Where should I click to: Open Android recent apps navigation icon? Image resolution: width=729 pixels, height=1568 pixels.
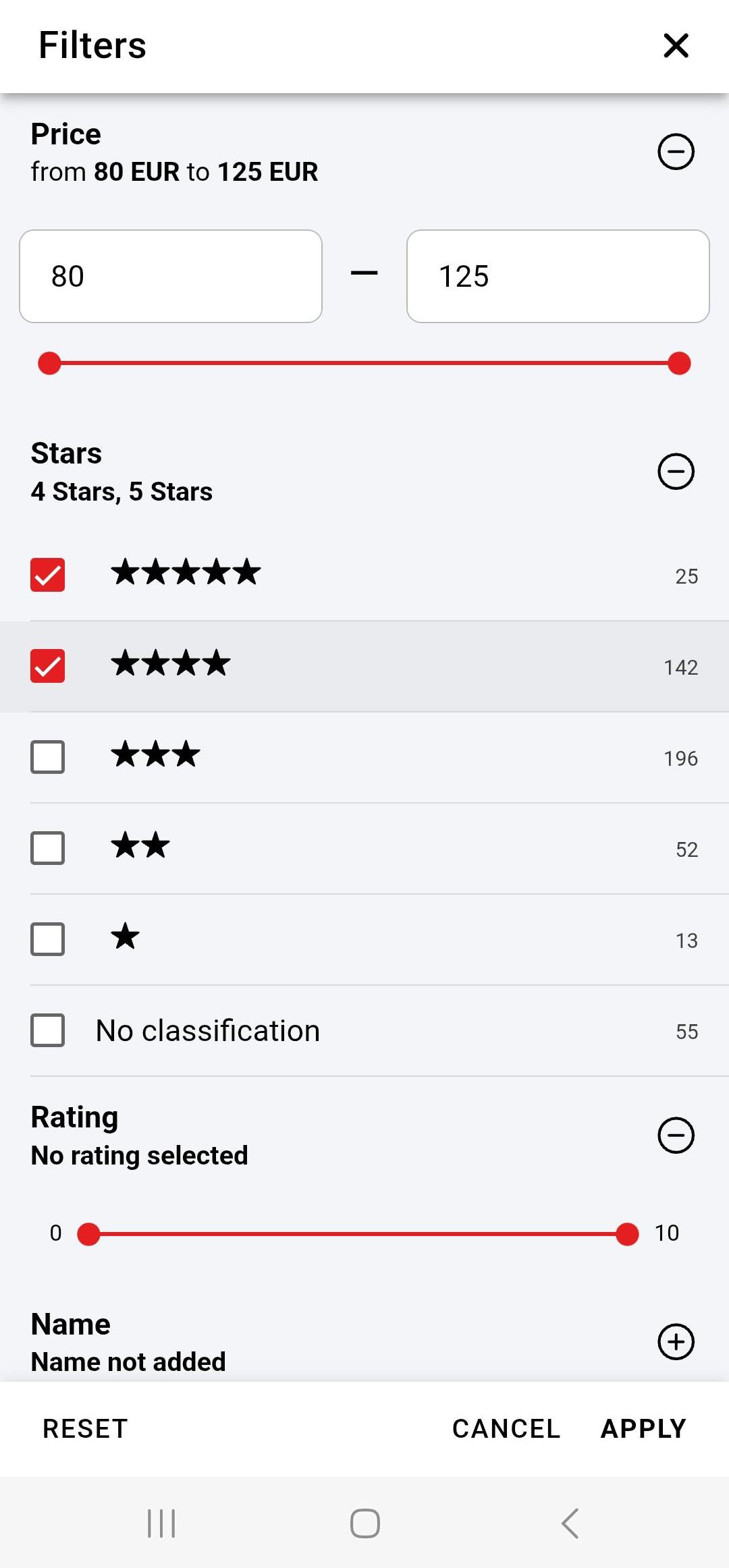161,1523
